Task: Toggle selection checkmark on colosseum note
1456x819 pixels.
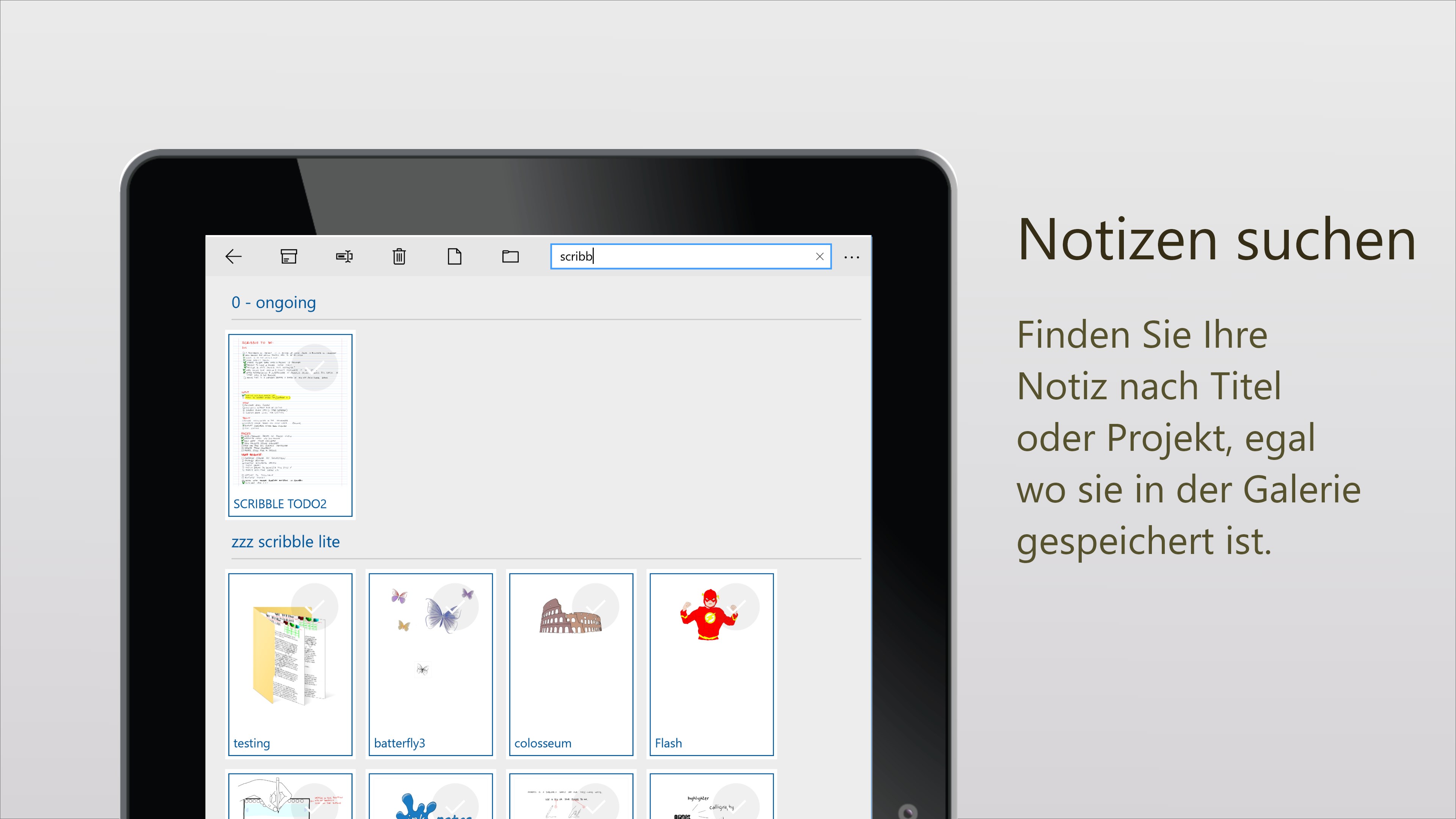Action: click(x=595, y=607)
